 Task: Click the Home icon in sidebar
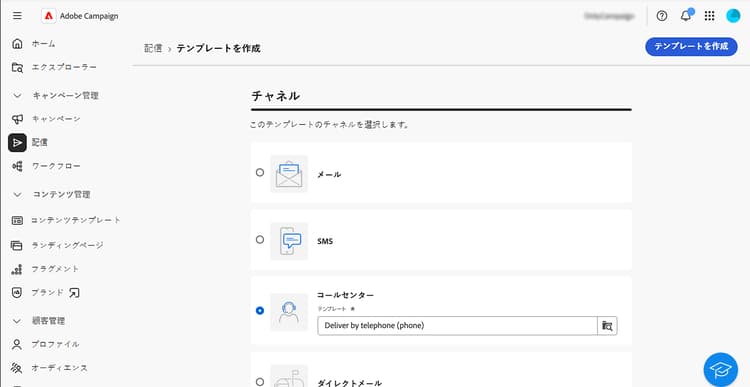click(17, 44)
